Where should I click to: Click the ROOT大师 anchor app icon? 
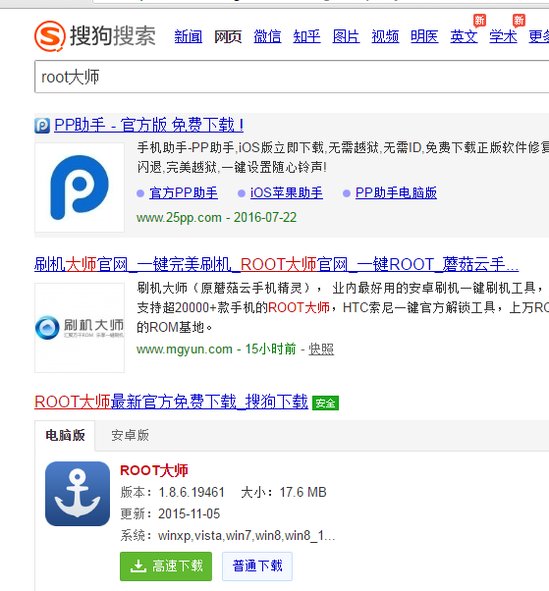coord(78,493)
